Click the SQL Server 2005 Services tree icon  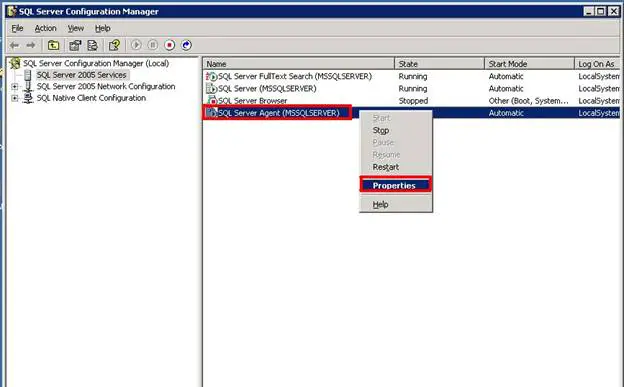pyautogui.click(x=27, y=75)
